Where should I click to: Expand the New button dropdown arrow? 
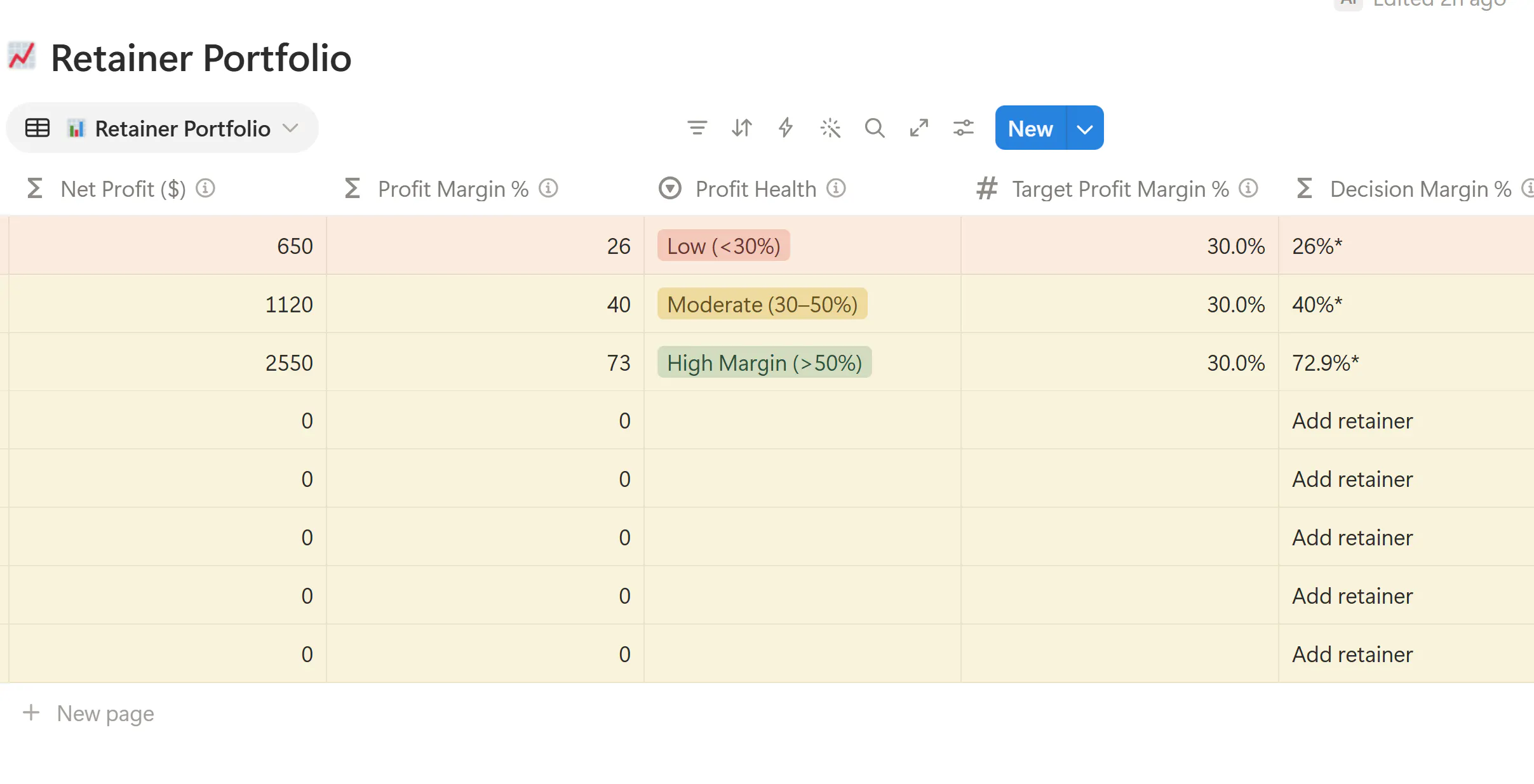coord(1085,128)
